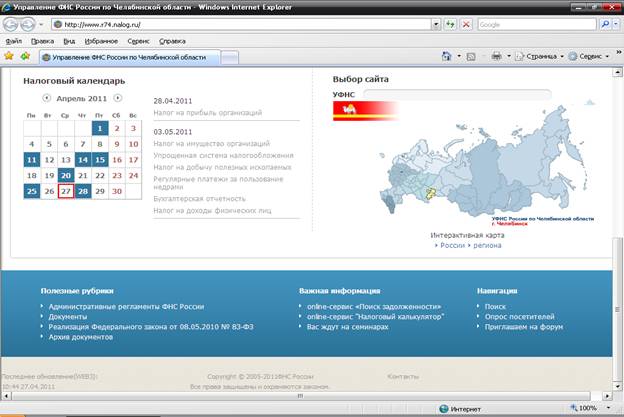The width and height of the screenshot is (624, 417).
Task: Open the Налоговый калькулятор online service link
Action: [x=375, y=316]
